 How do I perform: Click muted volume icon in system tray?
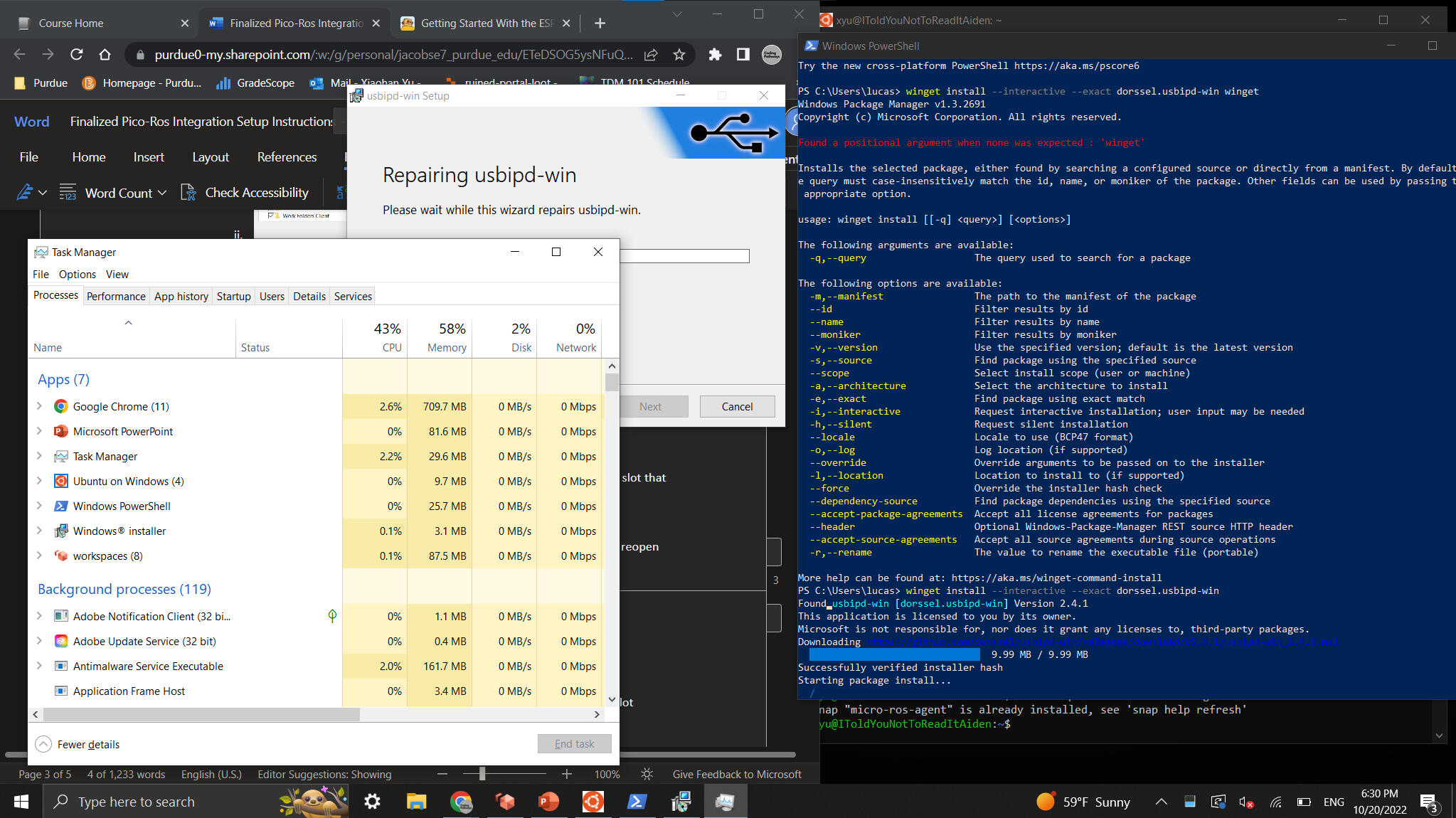[x=1246, y=802]
